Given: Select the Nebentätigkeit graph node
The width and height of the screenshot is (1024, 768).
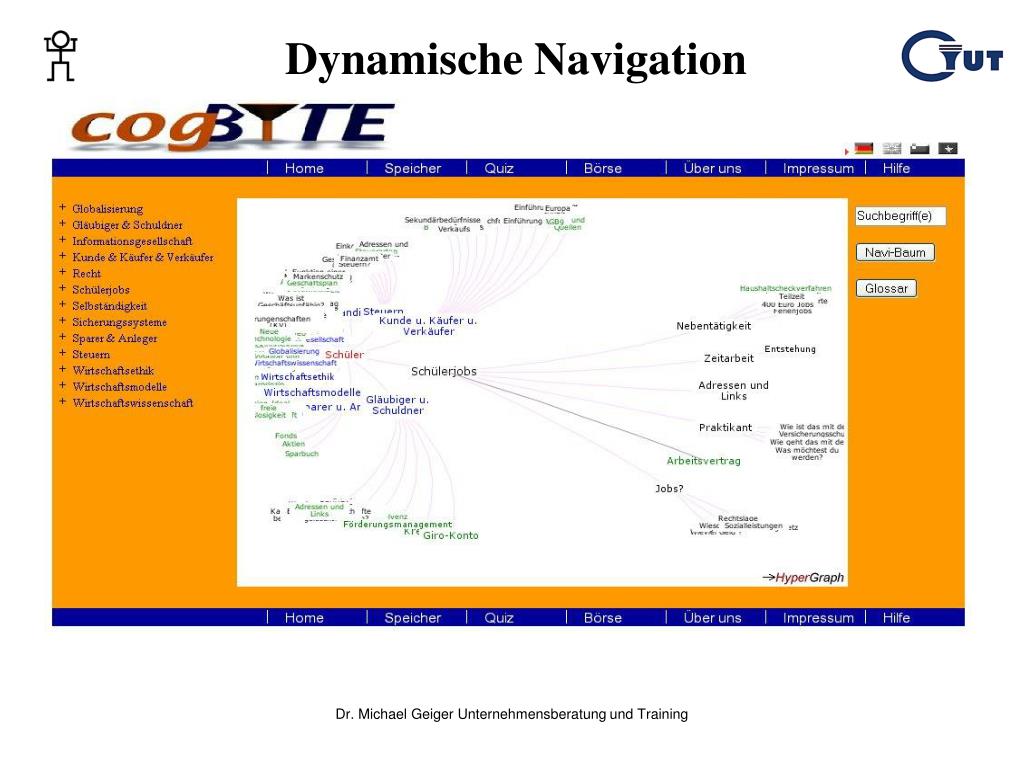Looking at the screenshot, I should 714,326.
